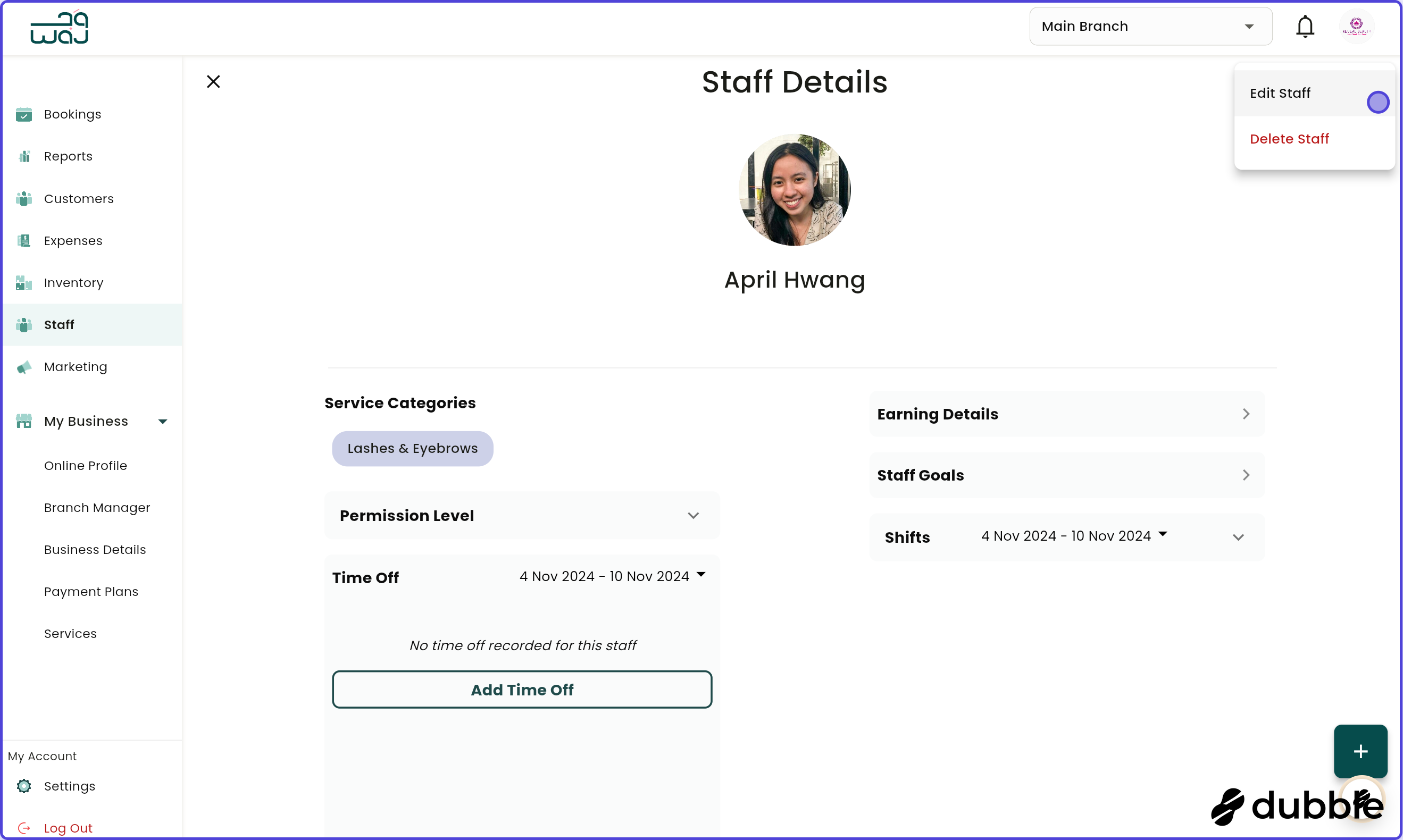Viewport: 1403px width, 840px height.
Task: Click the notification bell icon
Action: click(x=1305, y=26)
